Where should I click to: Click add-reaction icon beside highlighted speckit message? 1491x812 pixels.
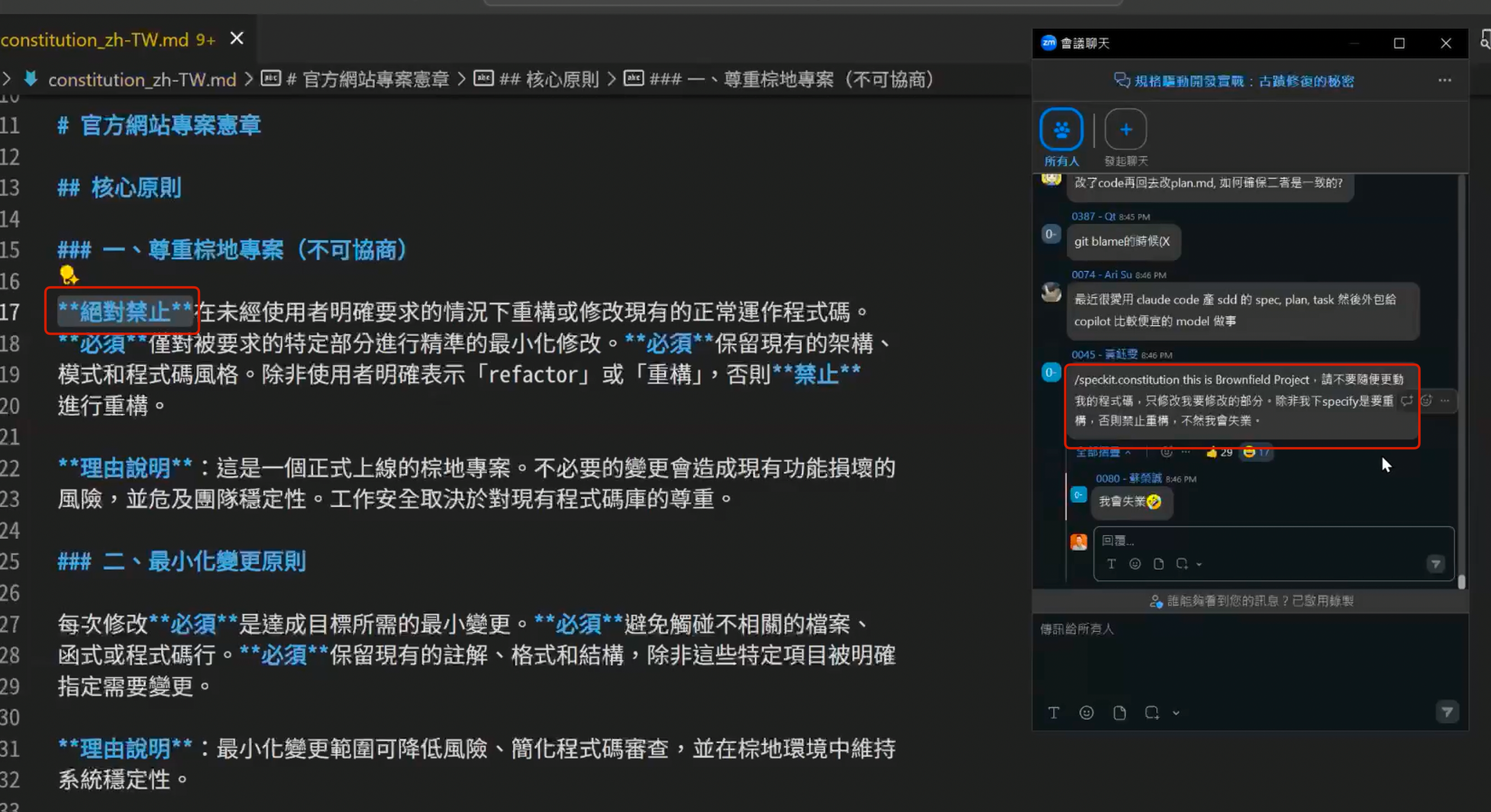[1427, 401]
